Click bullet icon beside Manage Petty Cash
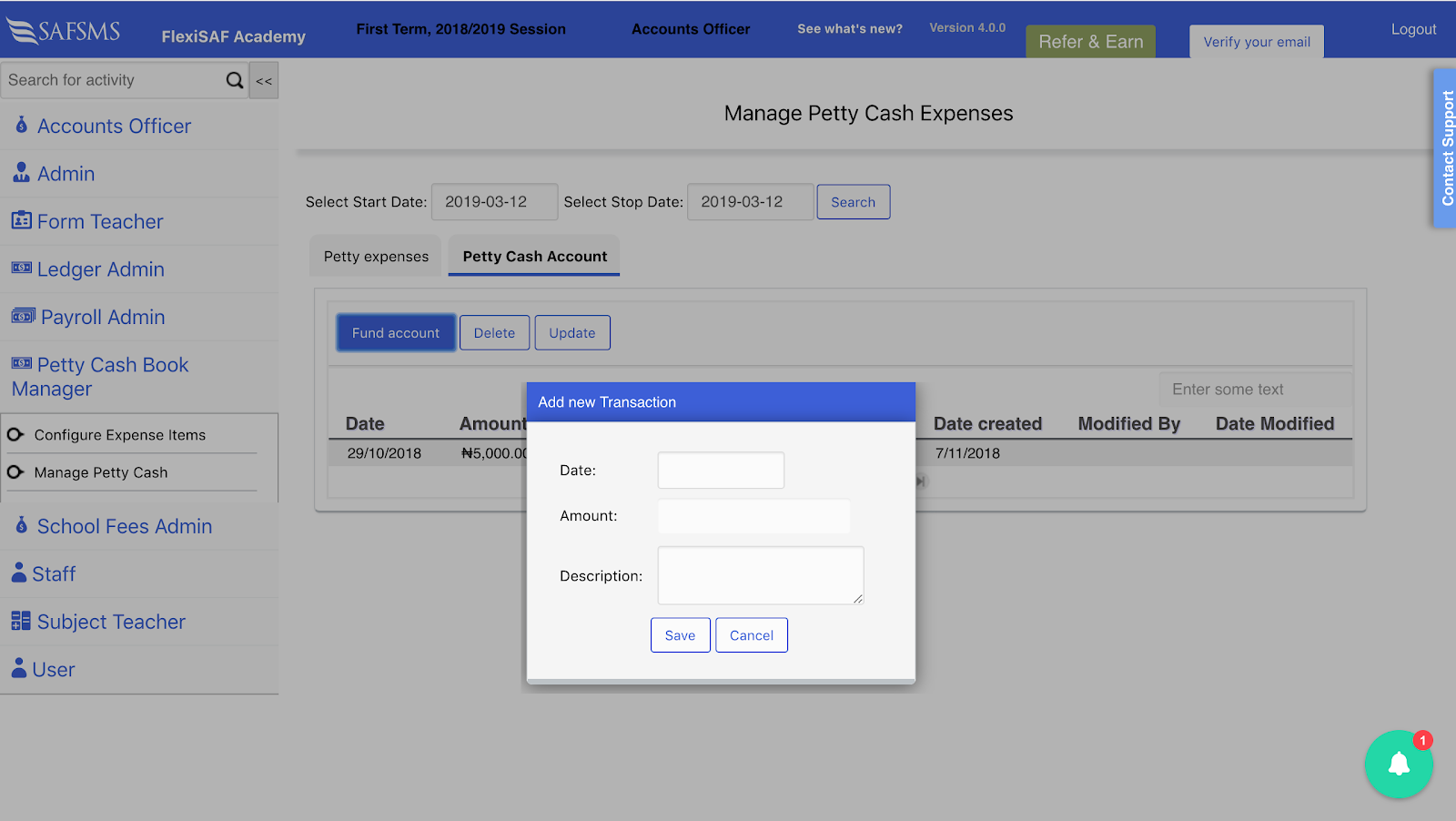This screenshot has height=821, width=1456. (x=15, y=472)
